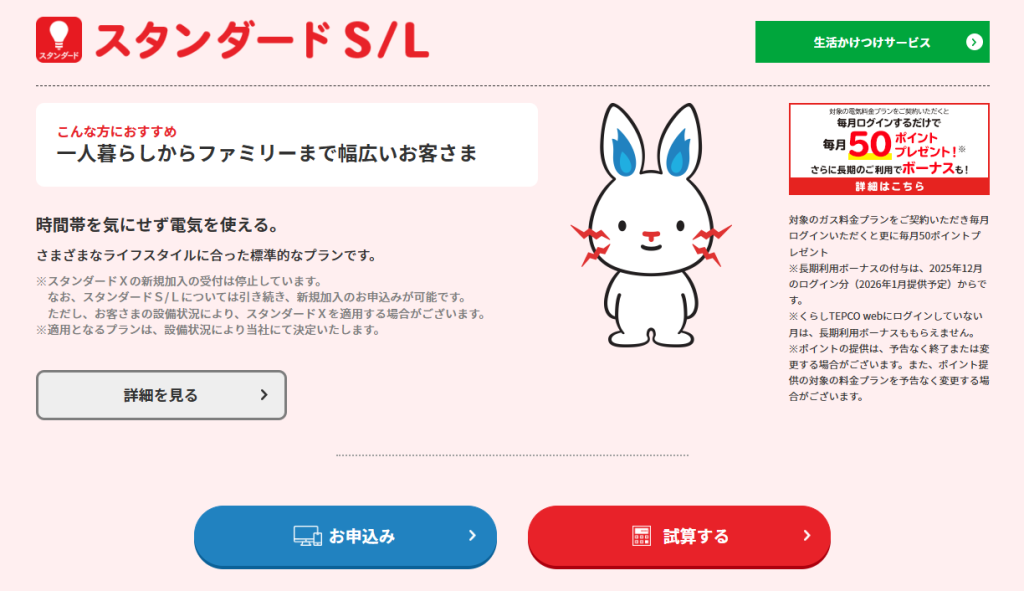Viewport: 1024px width, 591px height.
Task: Click the chevron arrow on the お申込み button
Action: [472, 535]
